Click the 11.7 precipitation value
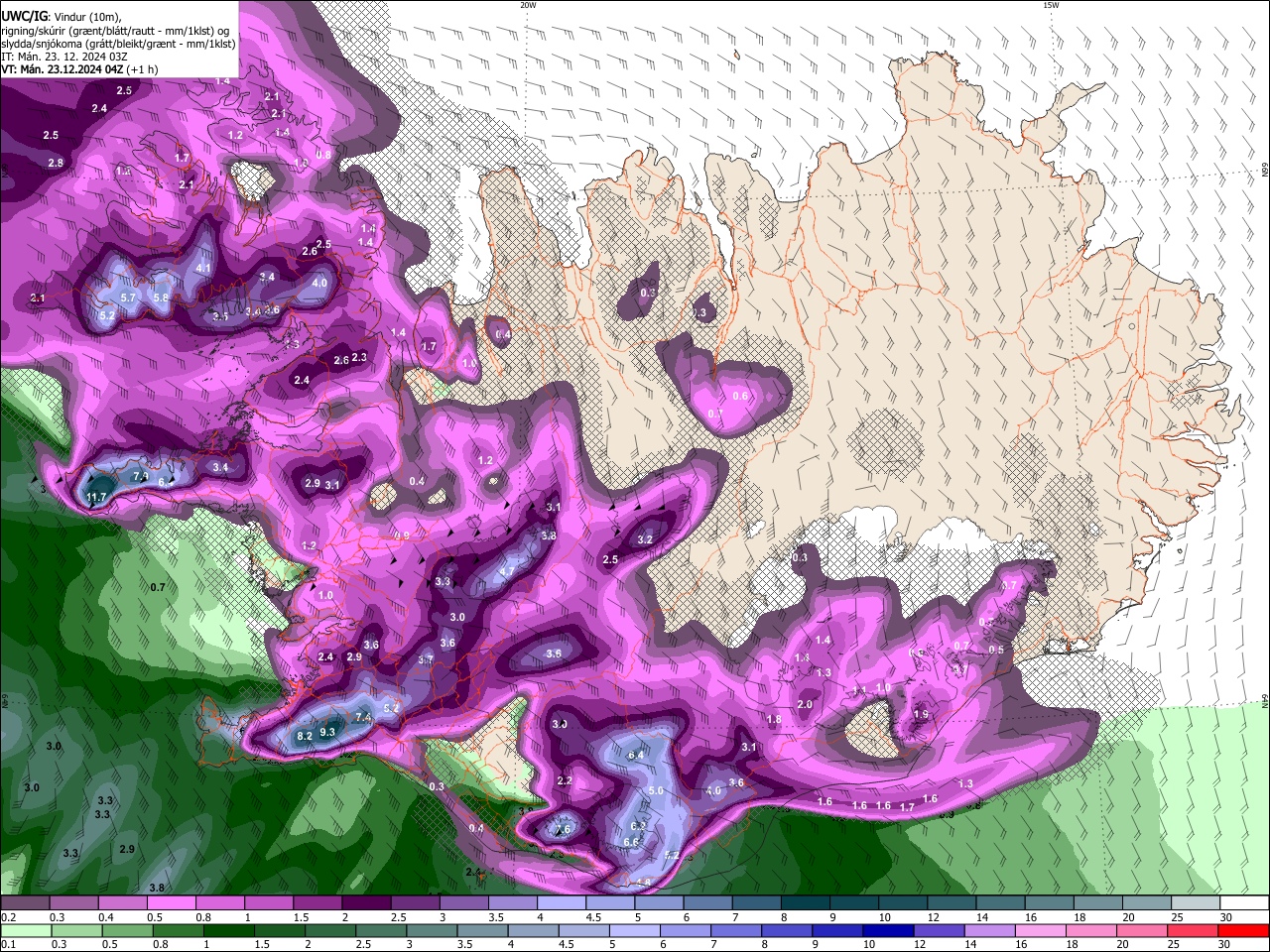 pyautogui.click(x=97, y=497)
